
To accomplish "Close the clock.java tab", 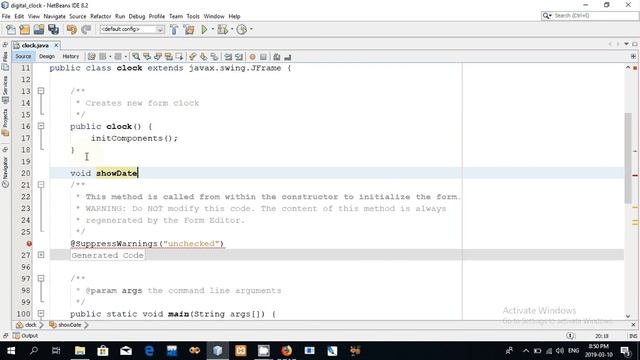I will [56, 45].
